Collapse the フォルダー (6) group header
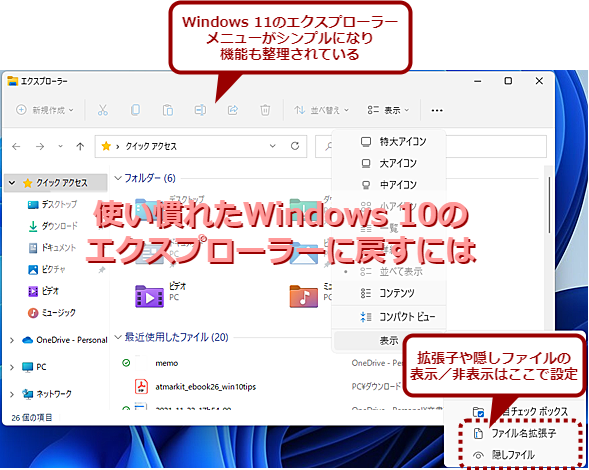Screen dimensions: 589x470 (118, 178)
